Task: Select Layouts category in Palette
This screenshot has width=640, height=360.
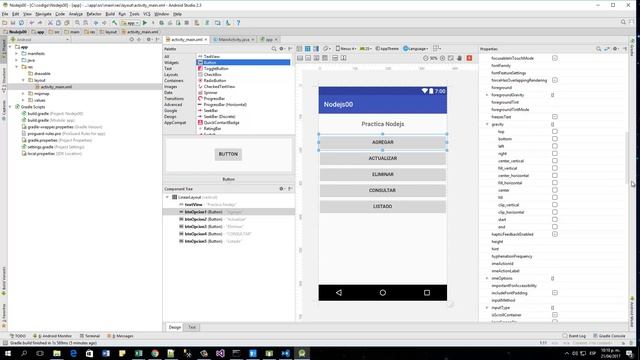Action: coord(171,75)
